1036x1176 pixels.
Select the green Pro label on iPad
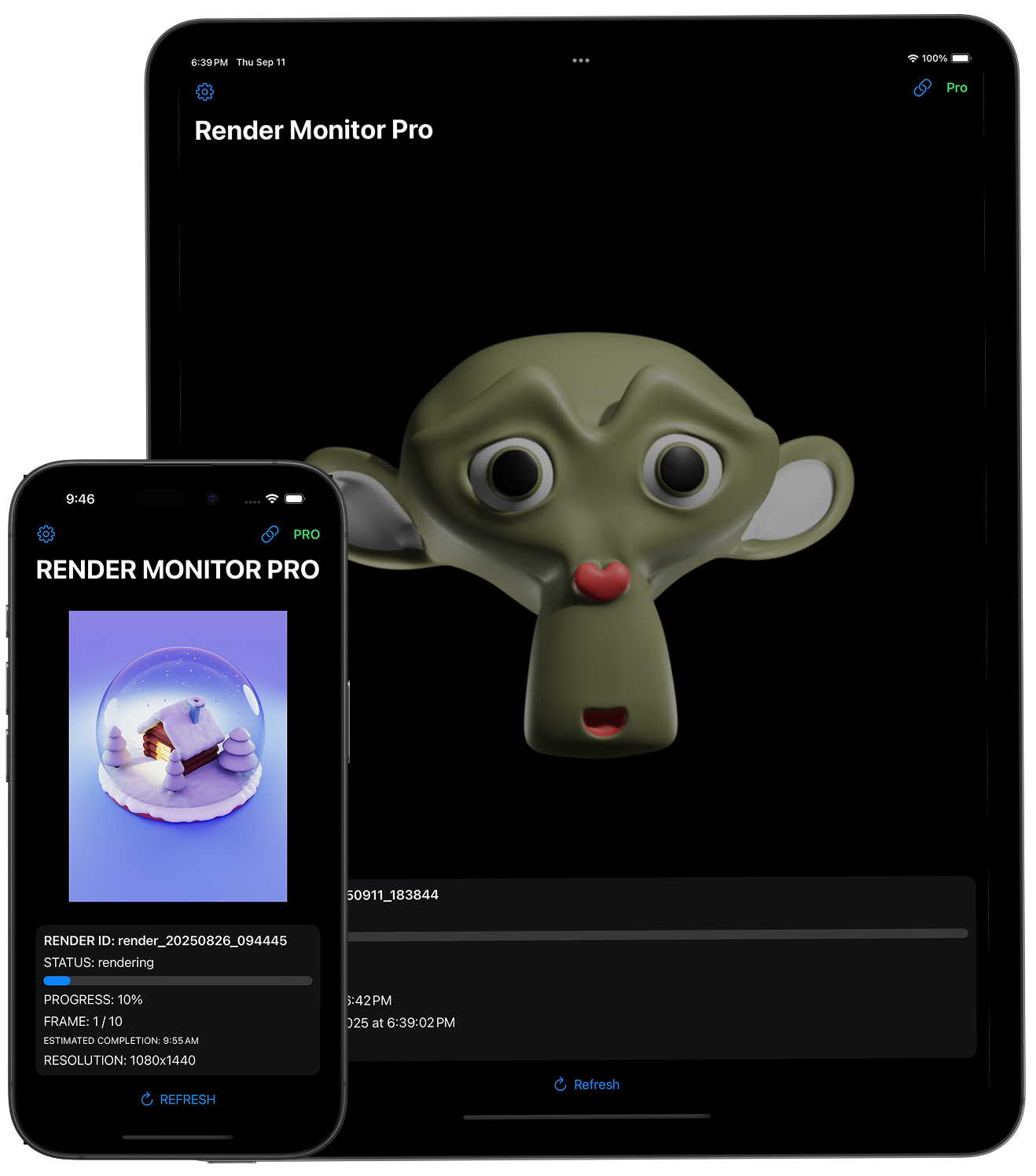(x=957, y=88)
